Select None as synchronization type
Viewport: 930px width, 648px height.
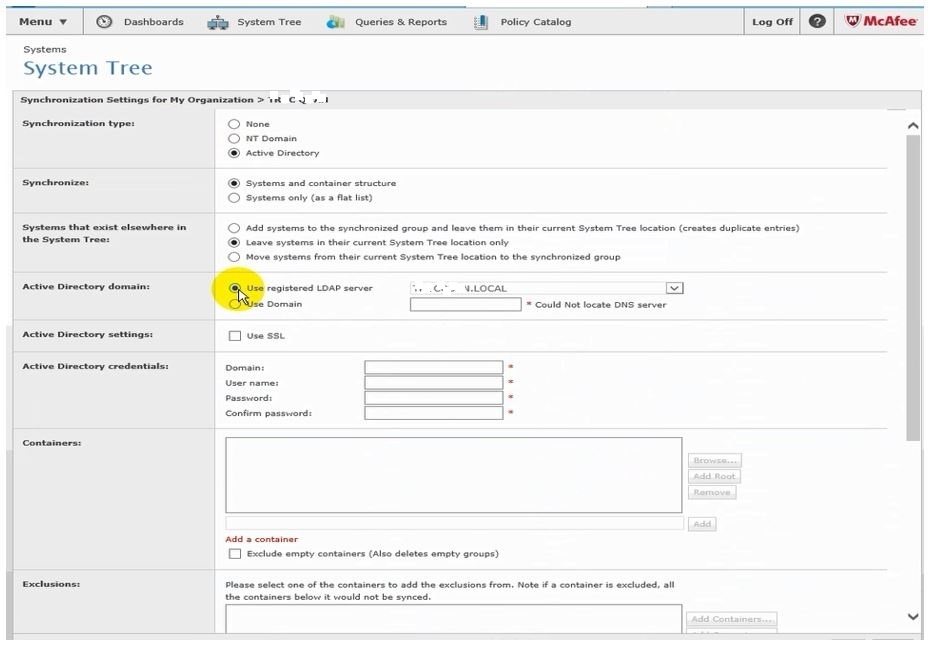point(234,124)
